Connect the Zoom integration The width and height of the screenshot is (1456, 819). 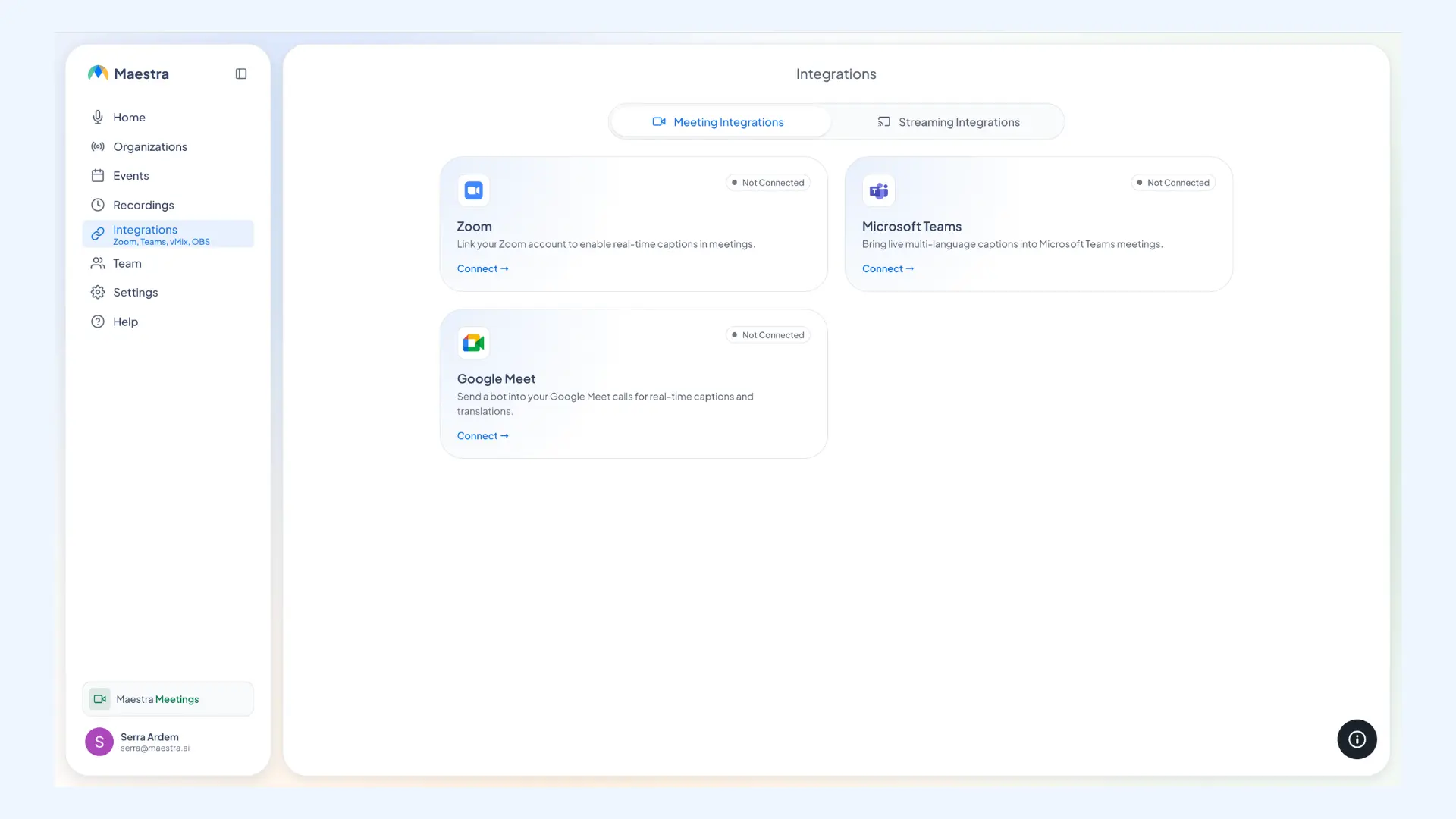point(482,268)
